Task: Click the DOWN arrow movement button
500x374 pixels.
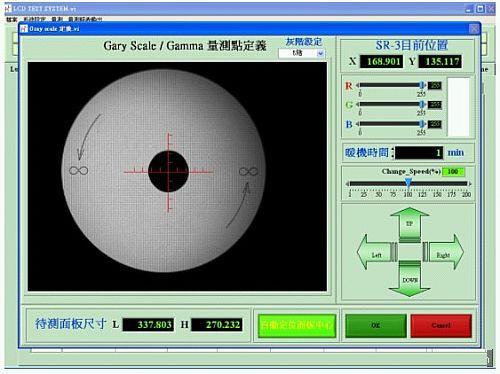Action: click(x=409, y=279)
